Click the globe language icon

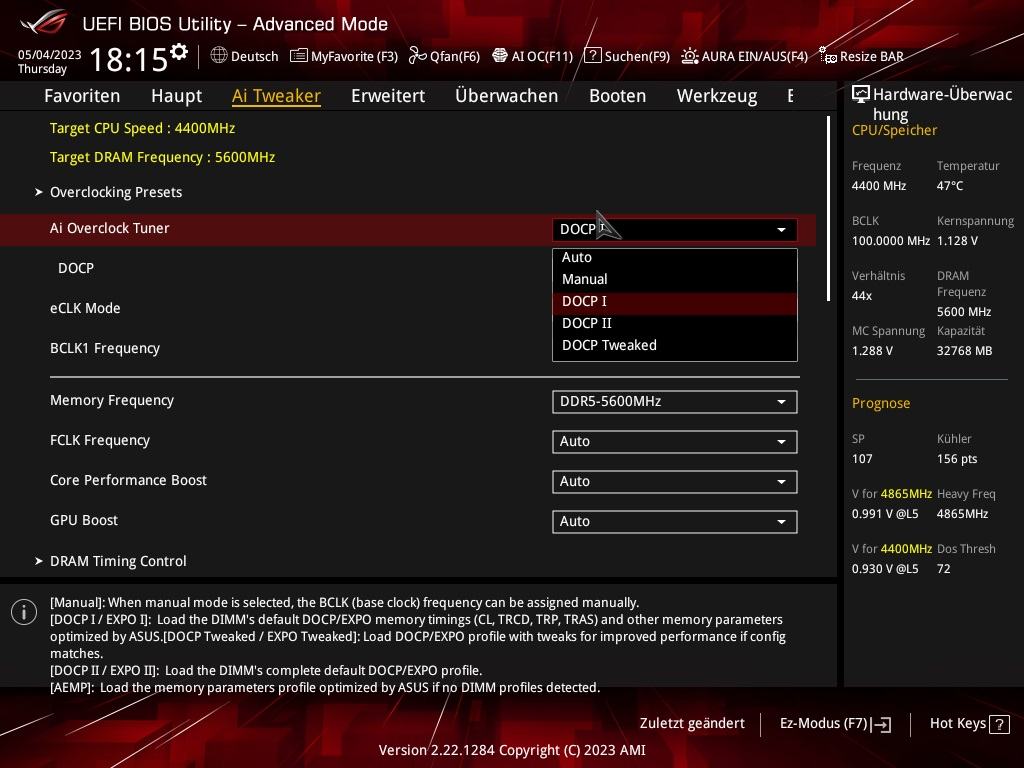point(219,56)
